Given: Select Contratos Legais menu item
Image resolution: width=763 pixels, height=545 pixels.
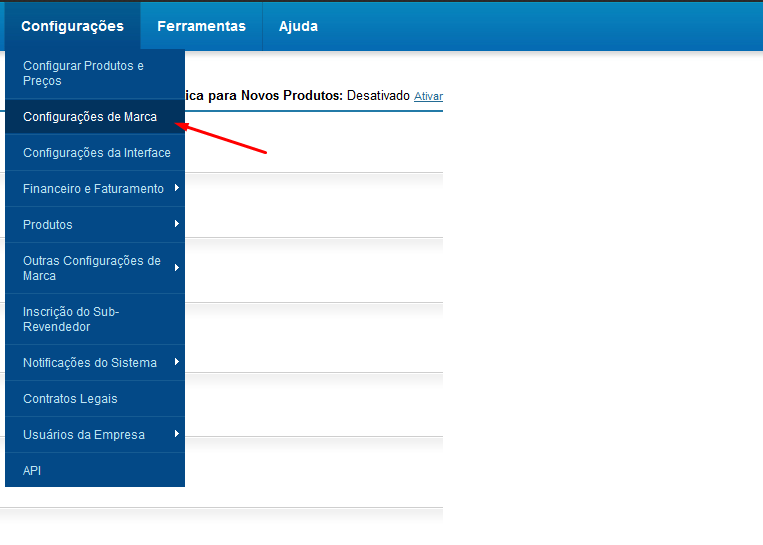Looking at the screenshot, I should pos(95,399).
